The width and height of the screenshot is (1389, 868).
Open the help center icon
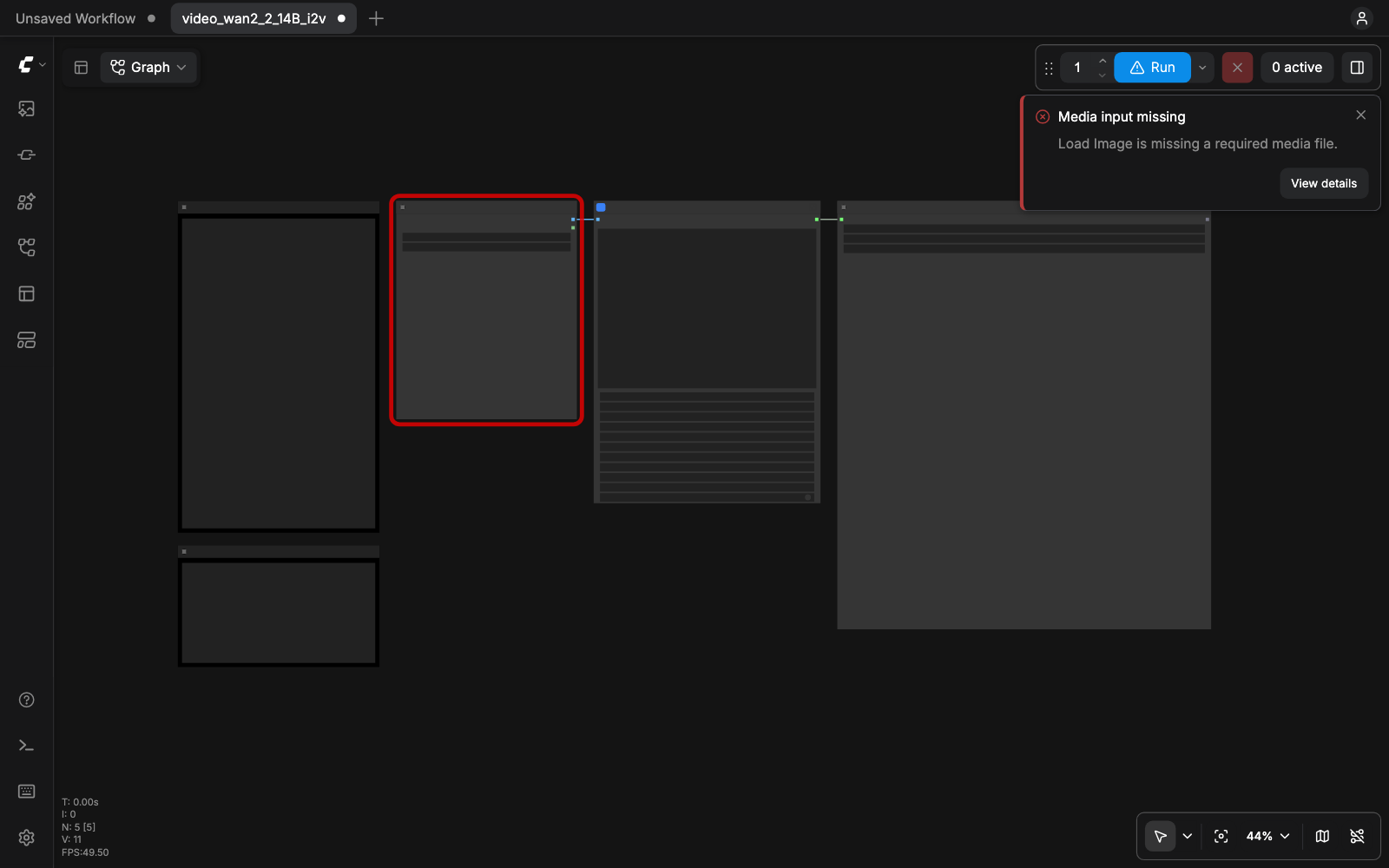tap(27, 700)
